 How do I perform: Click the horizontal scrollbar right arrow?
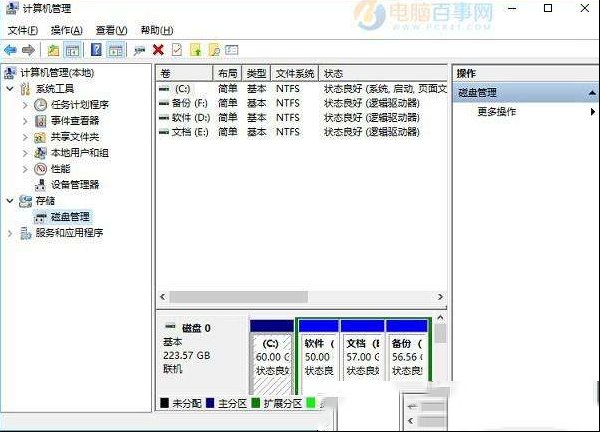point(440,297)
